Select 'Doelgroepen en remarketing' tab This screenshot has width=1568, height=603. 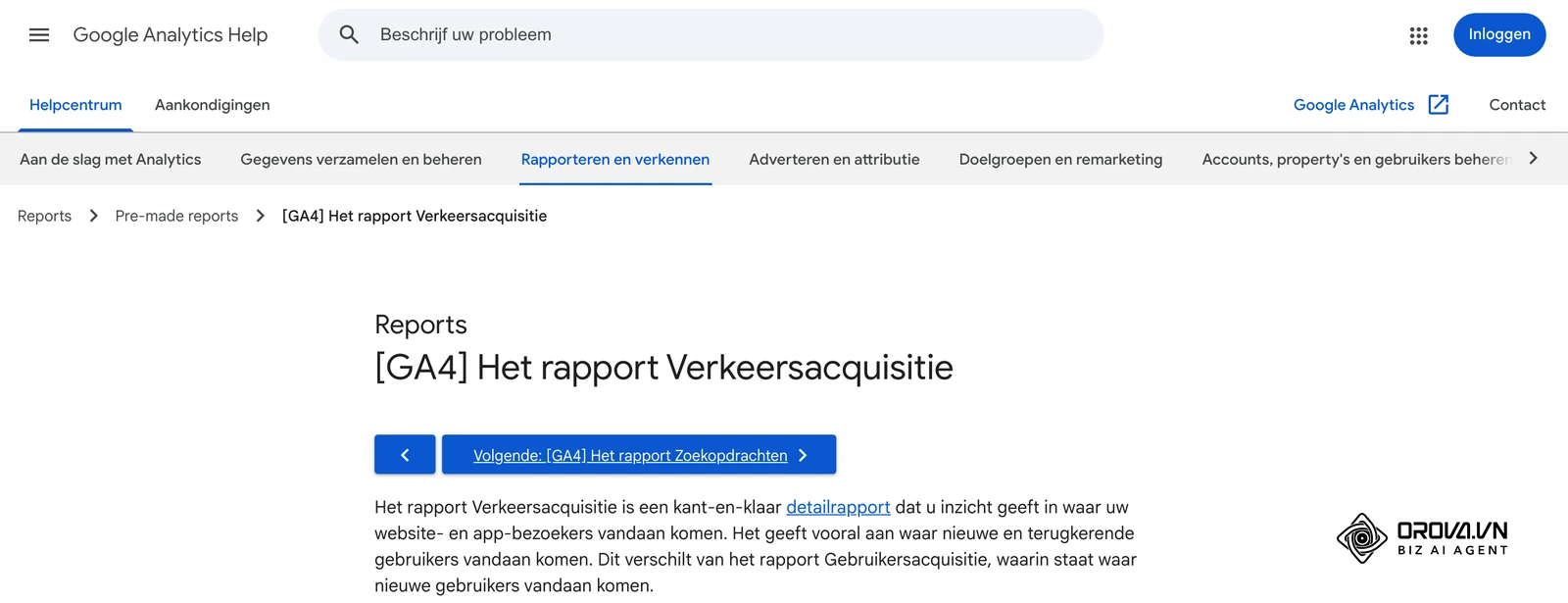(1060, 159)
